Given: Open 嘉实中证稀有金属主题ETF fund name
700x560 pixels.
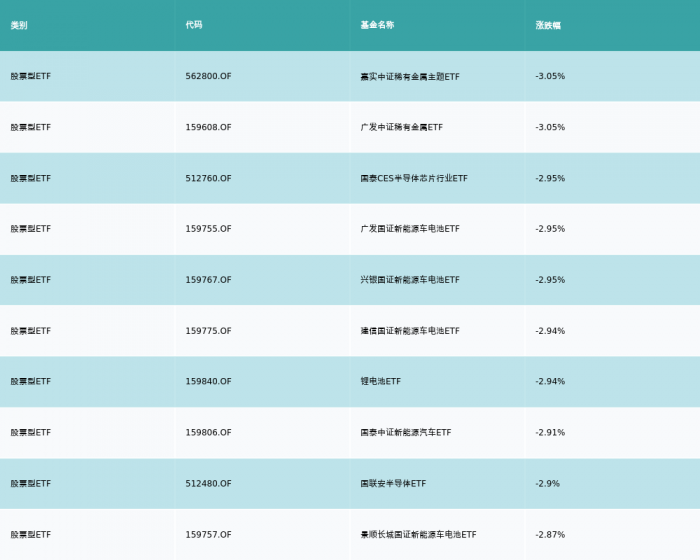Looking at the screenshot, I should [410, 76].
